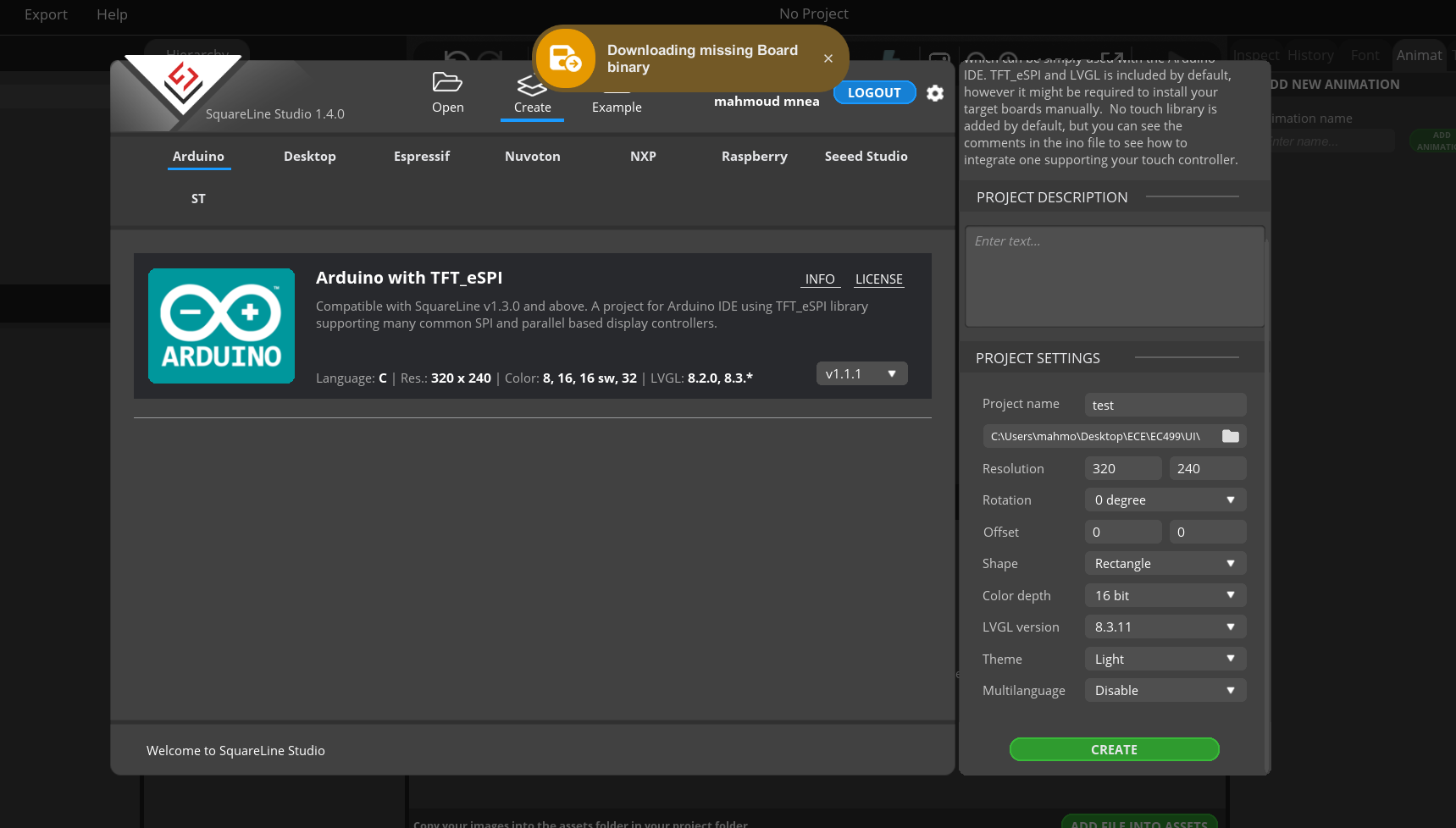Image resolution: width=1456 pixels, height=828 pixels.
Task: Open the Rotation 0 degree dropdown
Action: click(1165, 500)
